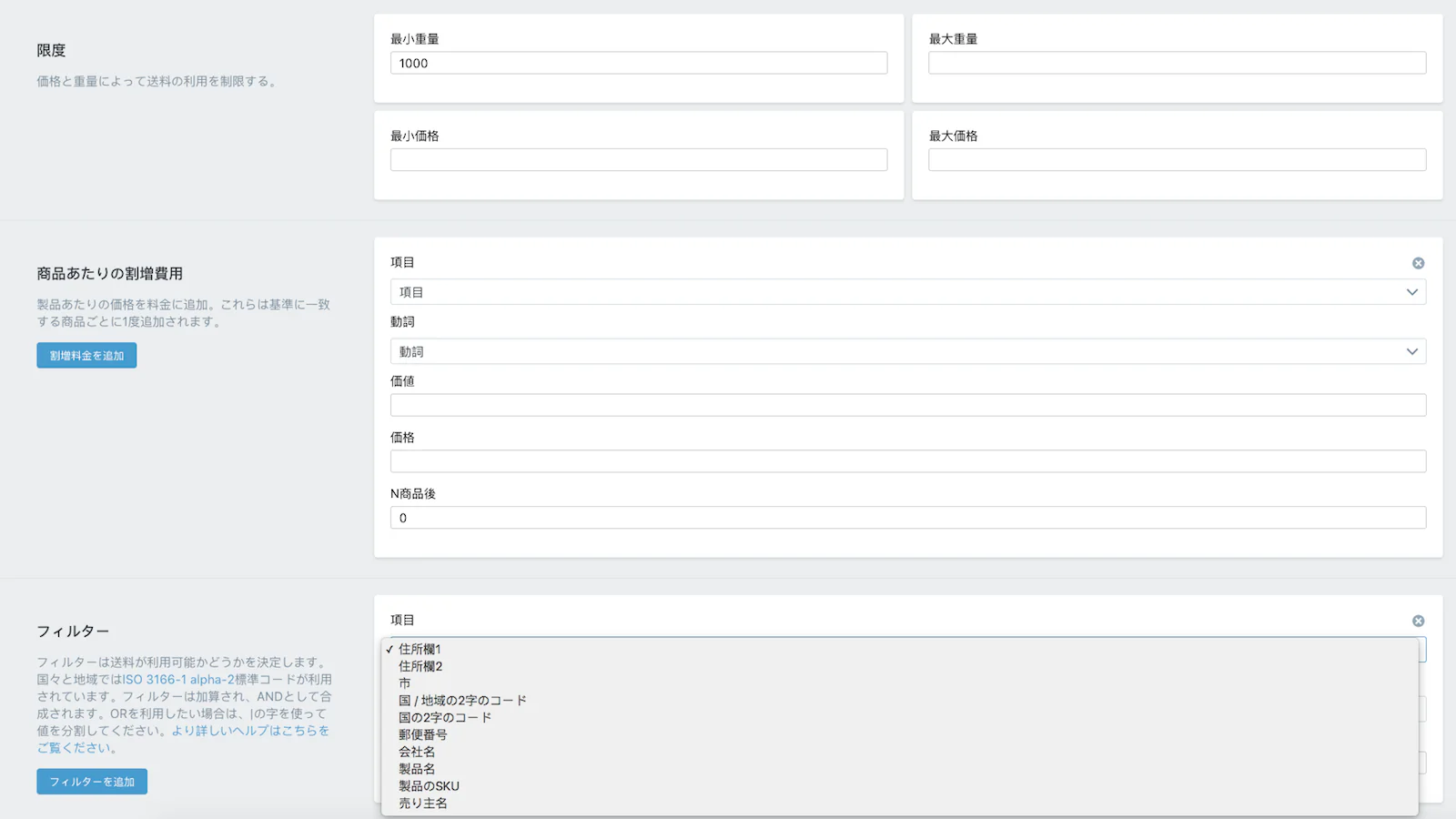
Task: Open the 動詞 dropdown in surcharge section
Action: click(x=908, y=351)
